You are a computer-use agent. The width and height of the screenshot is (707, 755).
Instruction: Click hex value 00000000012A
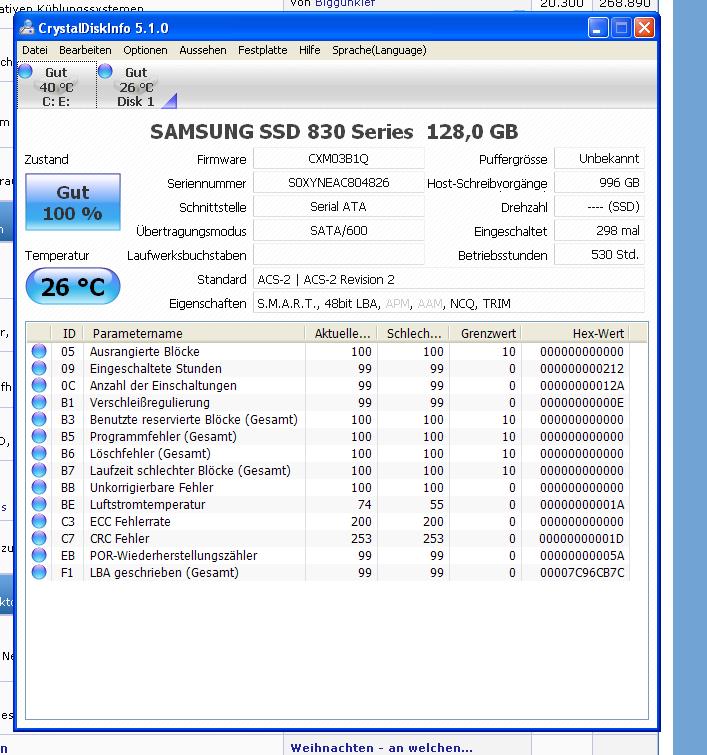click(582, 386)
